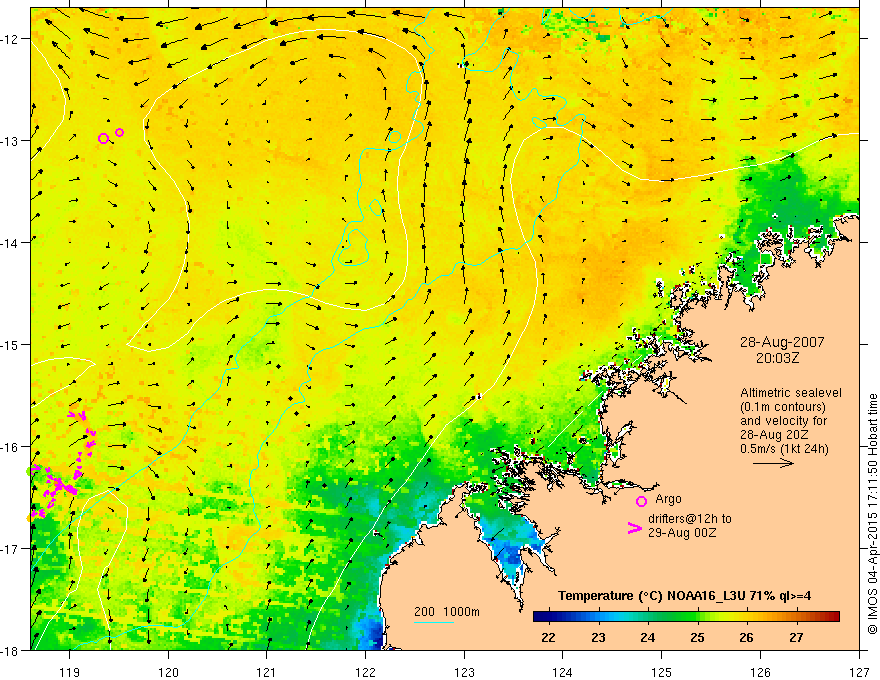Click longitude axis label 124
The height and width of the screenshot is (680, 880).
(x=562, y=672)
